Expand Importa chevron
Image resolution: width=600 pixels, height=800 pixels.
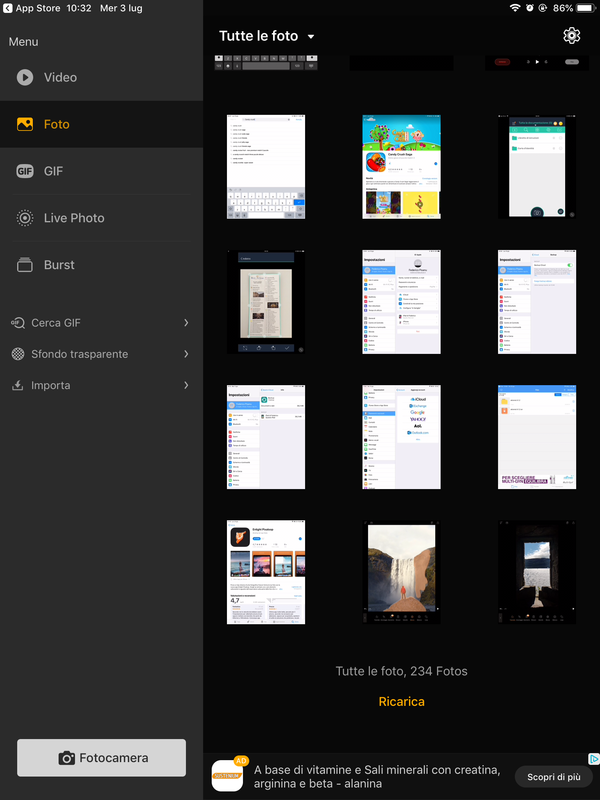(186, 385)
